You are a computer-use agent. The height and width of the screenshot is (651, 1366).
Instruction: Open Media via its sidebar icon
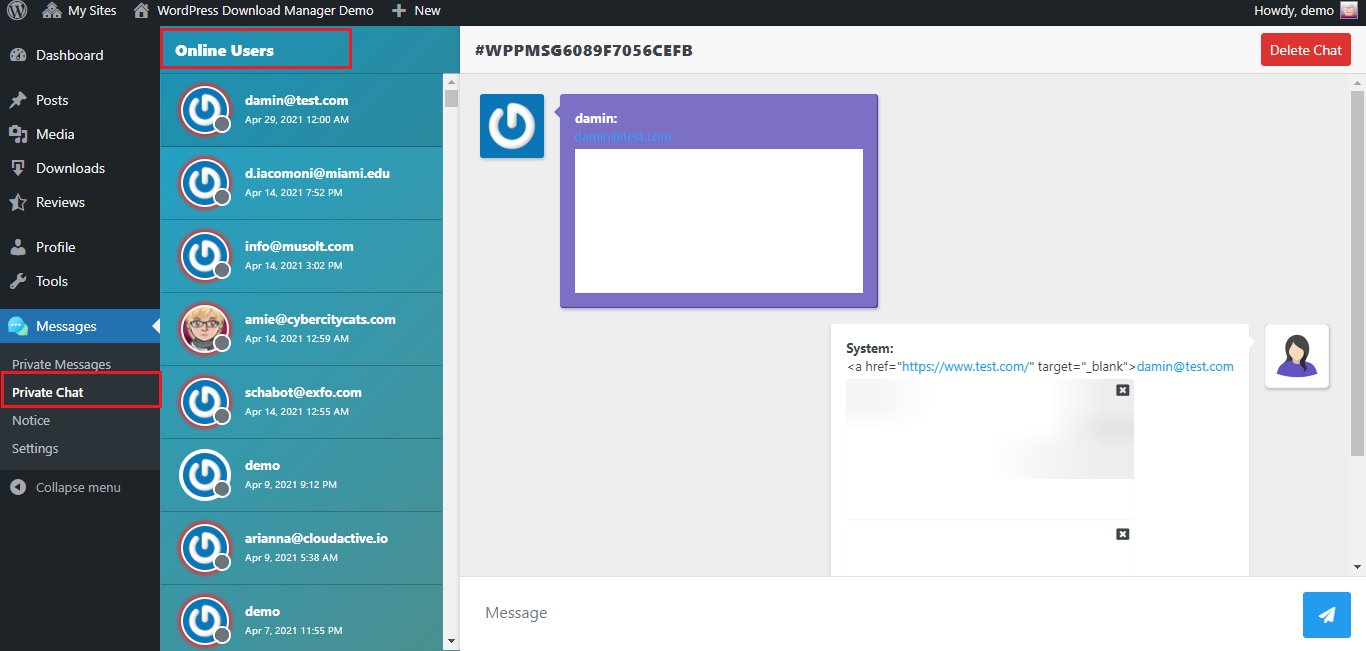coord(20,134)
